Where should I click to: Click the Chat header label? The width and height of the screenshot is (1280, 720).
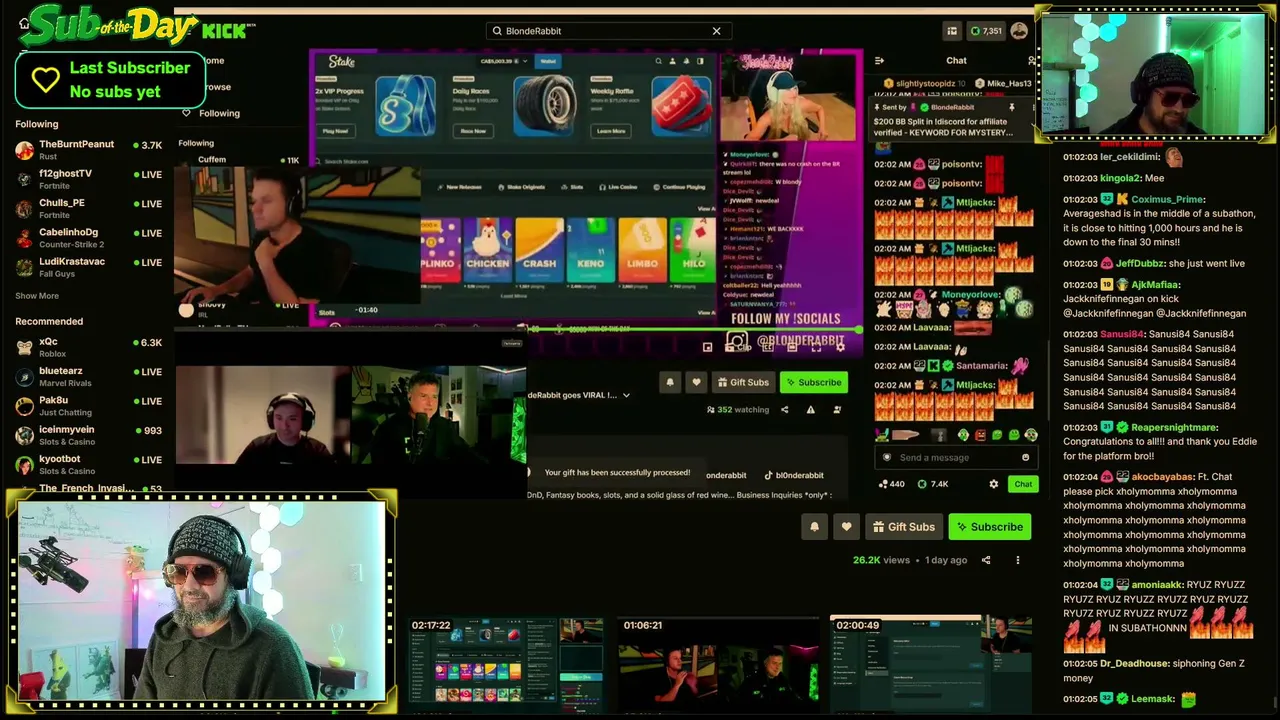pos(956,61)
